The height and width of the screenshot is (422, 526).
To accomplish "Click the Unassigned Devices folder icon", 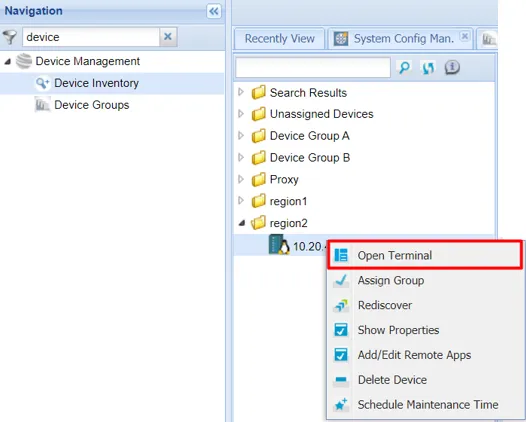I will point(259,114).
